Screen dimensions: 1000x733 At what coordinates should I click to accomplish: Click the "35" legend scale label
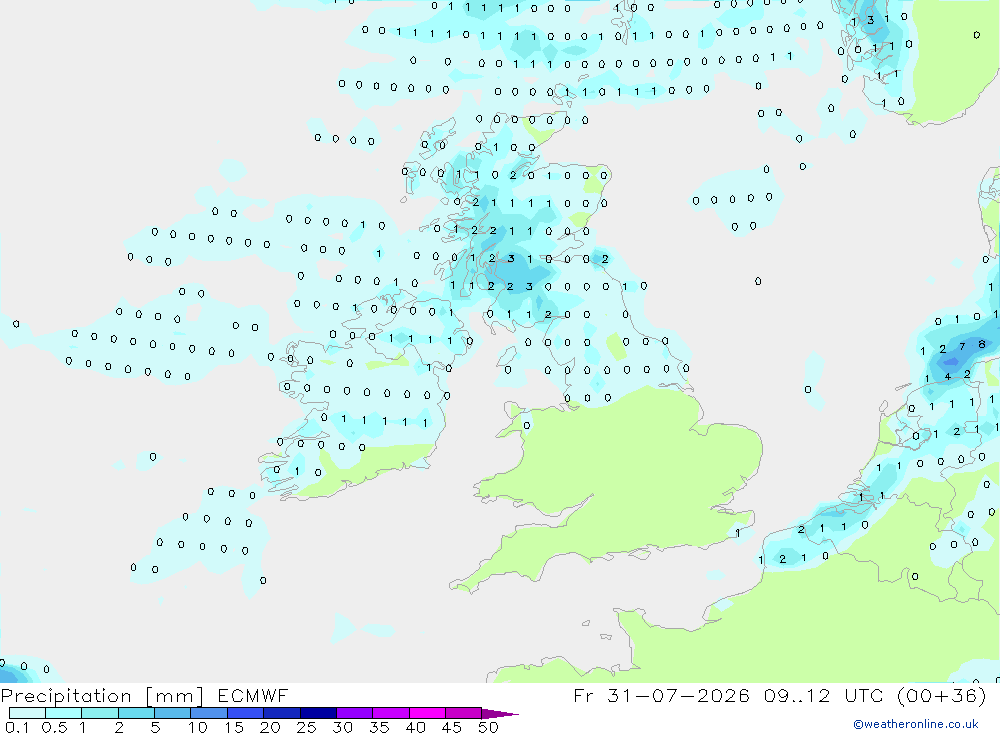pos(379,727)
